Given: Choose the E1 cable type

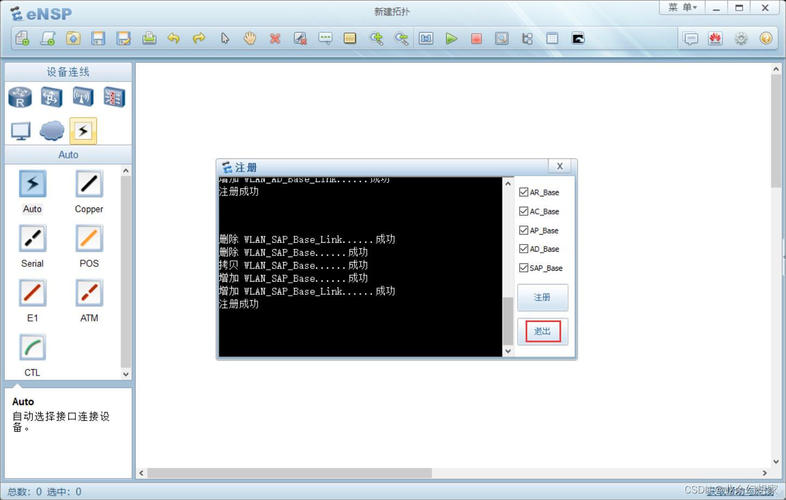Looking at the screenshot, I should pos(33,293).
